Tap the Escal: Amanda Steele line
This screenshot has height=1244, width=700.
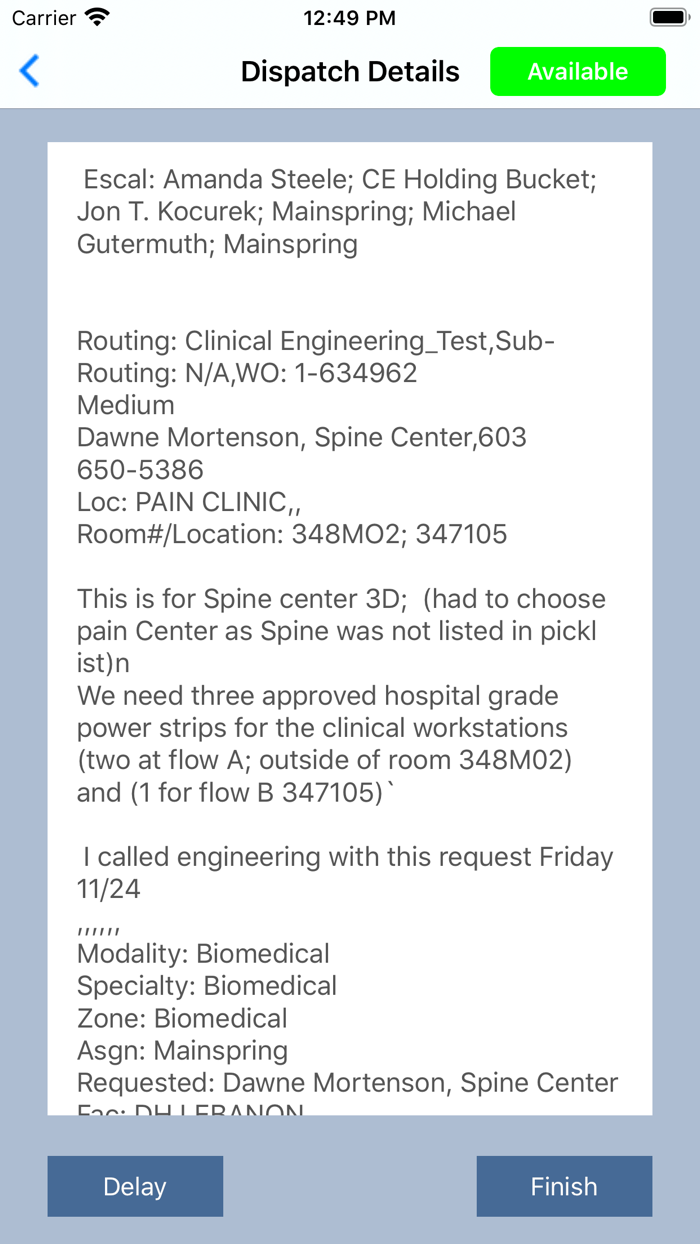340,180
